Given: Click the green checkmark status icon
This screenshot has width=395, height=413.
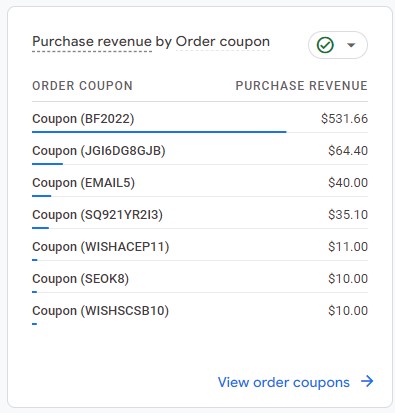Looking at the screenshot, I should [325, 45].
